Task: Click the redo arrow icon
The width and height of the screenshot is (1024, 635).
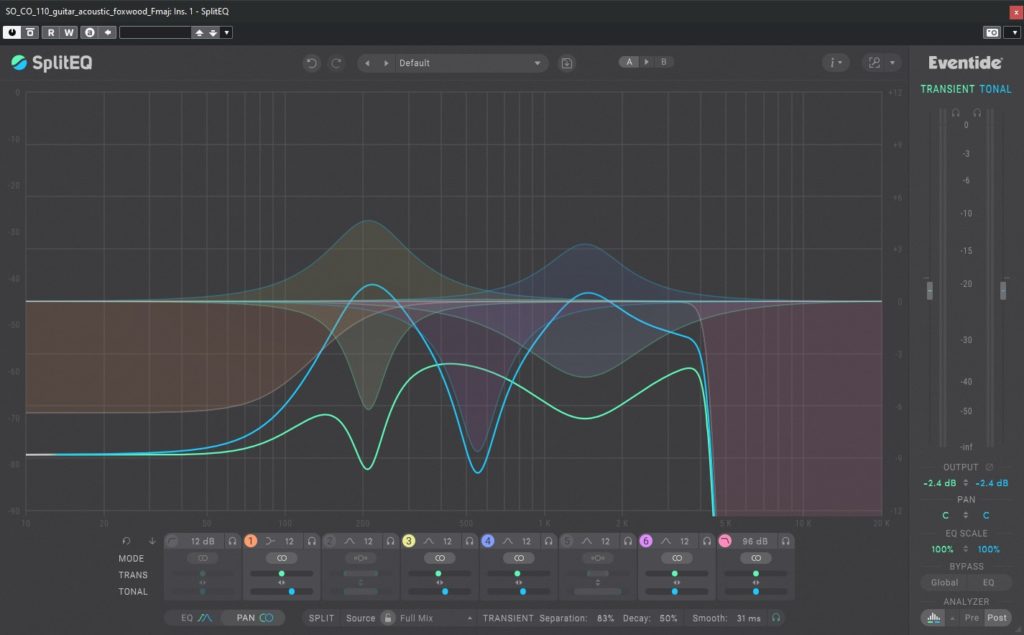Action: (x=336, y=63)
